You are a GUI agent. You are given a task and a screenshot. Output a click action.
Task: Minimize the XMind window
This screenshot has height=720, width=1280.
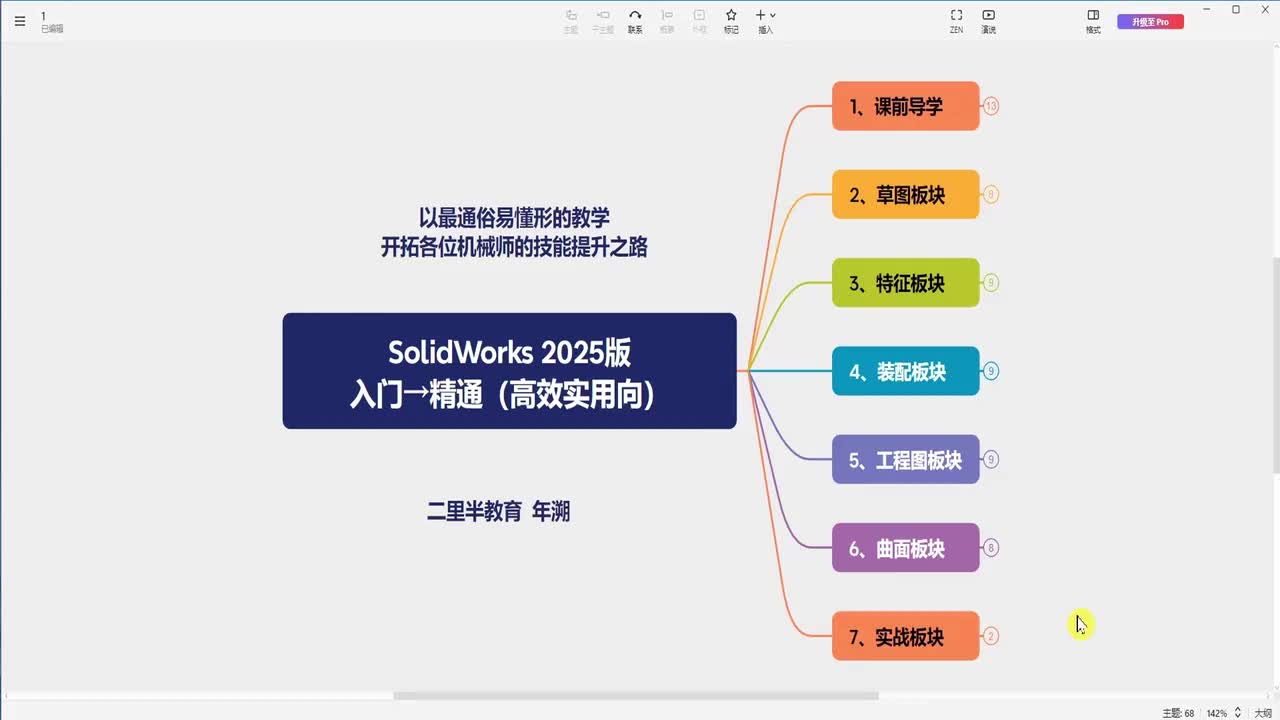[x=1208, y=10]
